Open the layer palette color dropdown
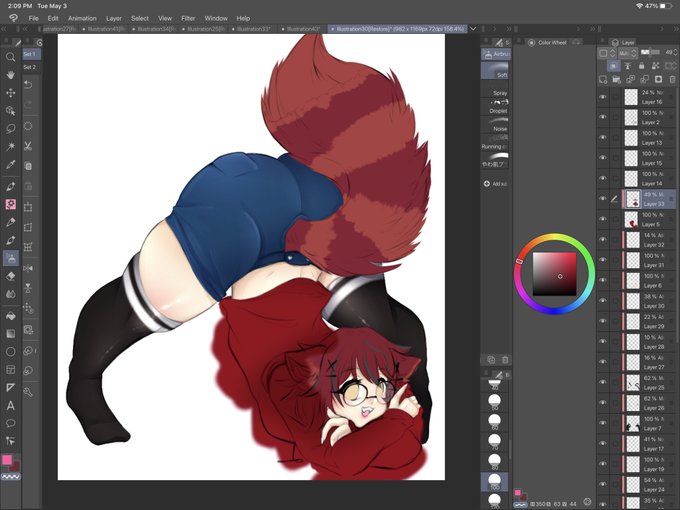Screen dimensions: 680x510 [607, 53]
